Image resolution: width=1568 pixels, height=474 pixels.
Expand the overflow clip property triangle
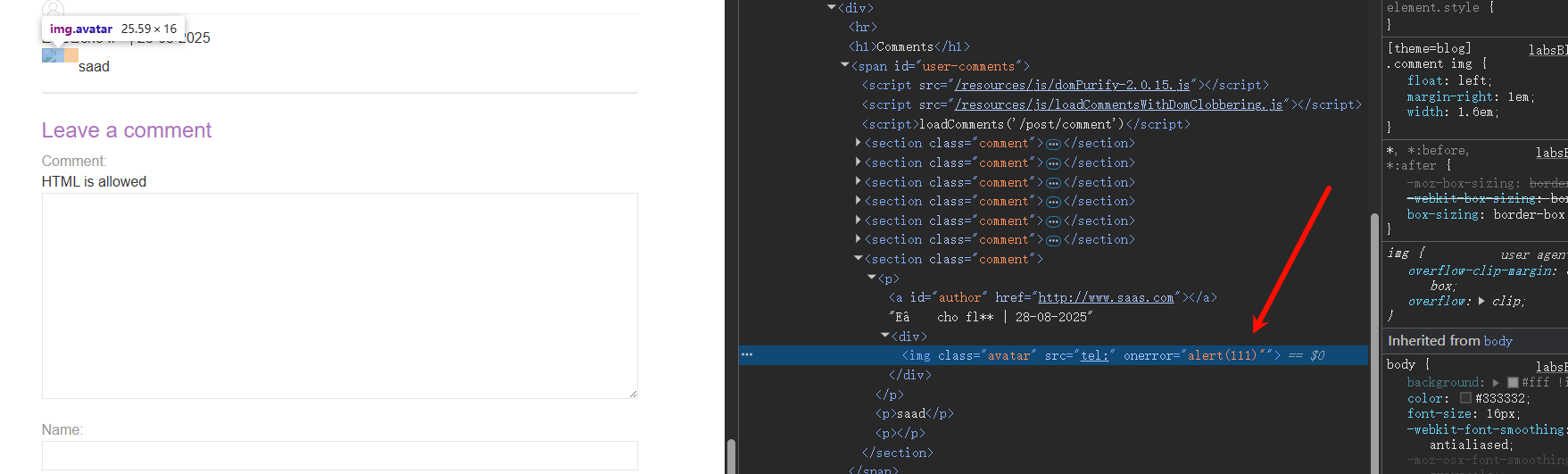tap(1481, 301)
